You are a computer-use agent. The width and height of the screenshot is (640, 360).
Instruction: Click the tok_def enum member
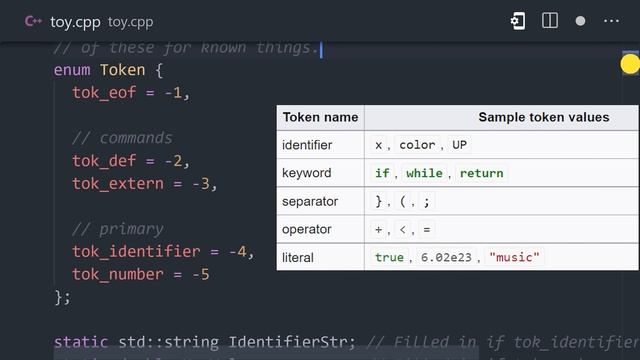point(104,161)
